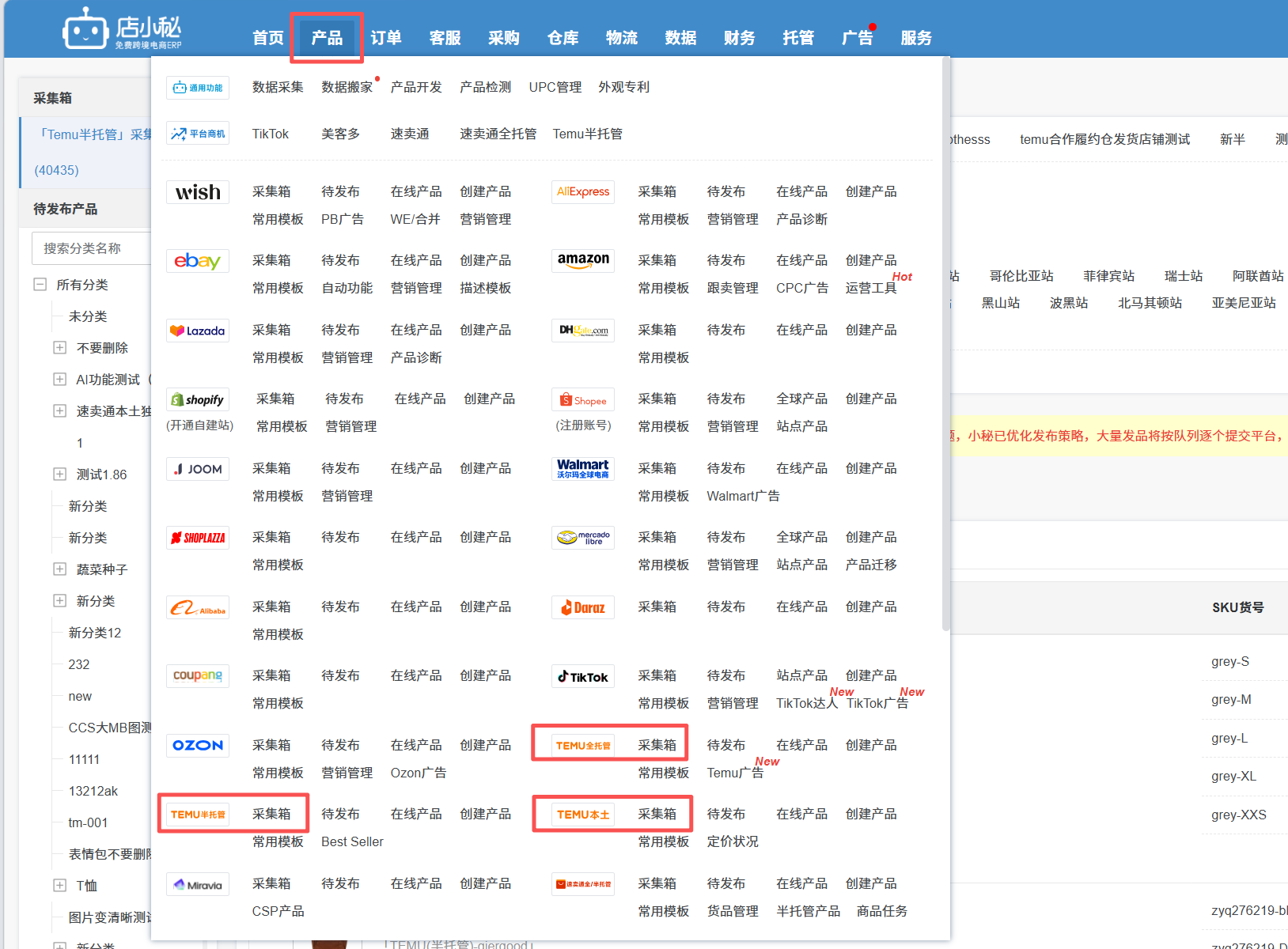The height and width of the screenshot is (949, 1288).
Task: Click the grey-XL SKU cell
Action: (x=1233, y=776)
